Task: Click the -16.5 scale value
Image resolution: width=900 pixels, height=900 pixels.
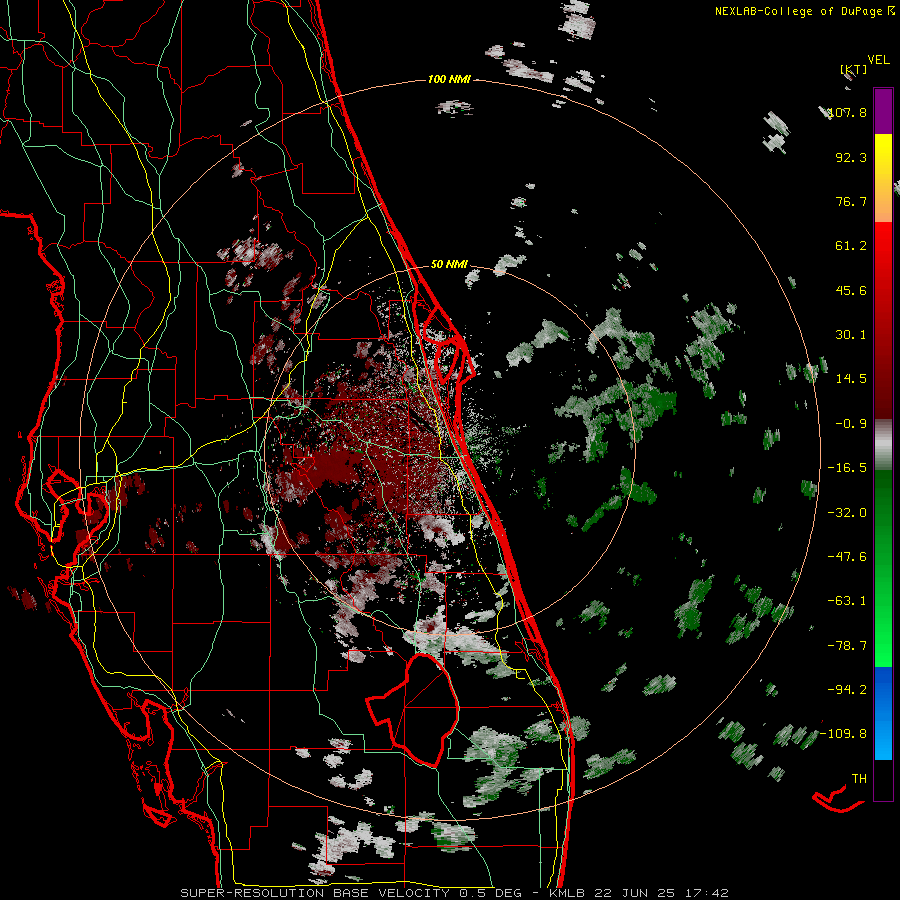Action: click(x=847, y=468)
